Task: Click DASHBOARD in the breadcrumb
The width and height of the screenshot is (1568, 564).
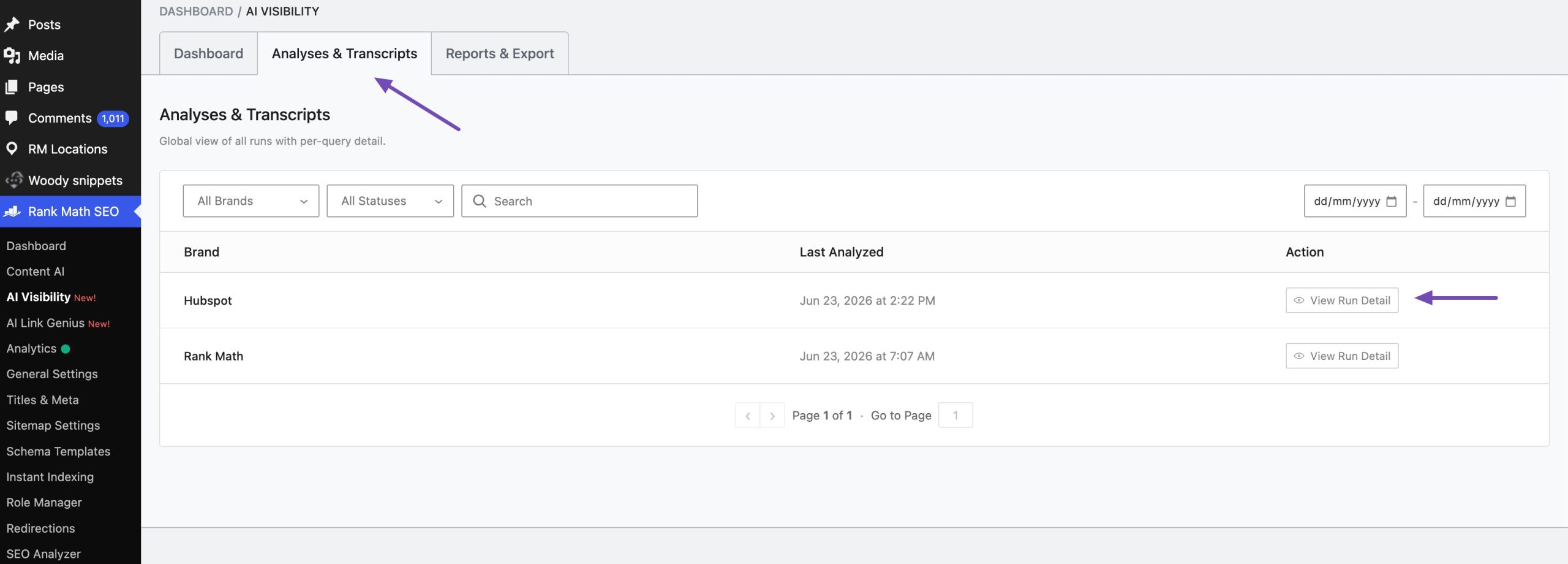Action: 196,11
